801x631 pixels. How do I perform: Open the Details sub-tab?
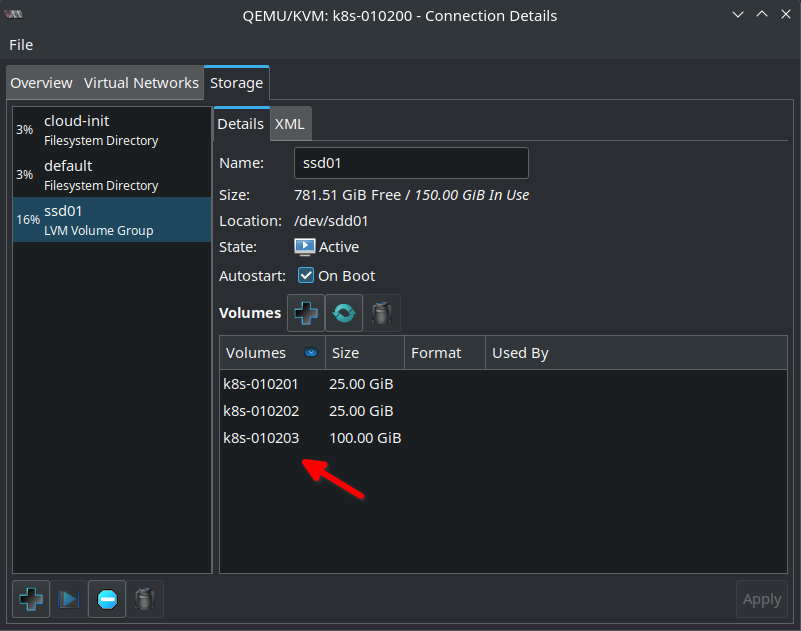tap(241, 124)
